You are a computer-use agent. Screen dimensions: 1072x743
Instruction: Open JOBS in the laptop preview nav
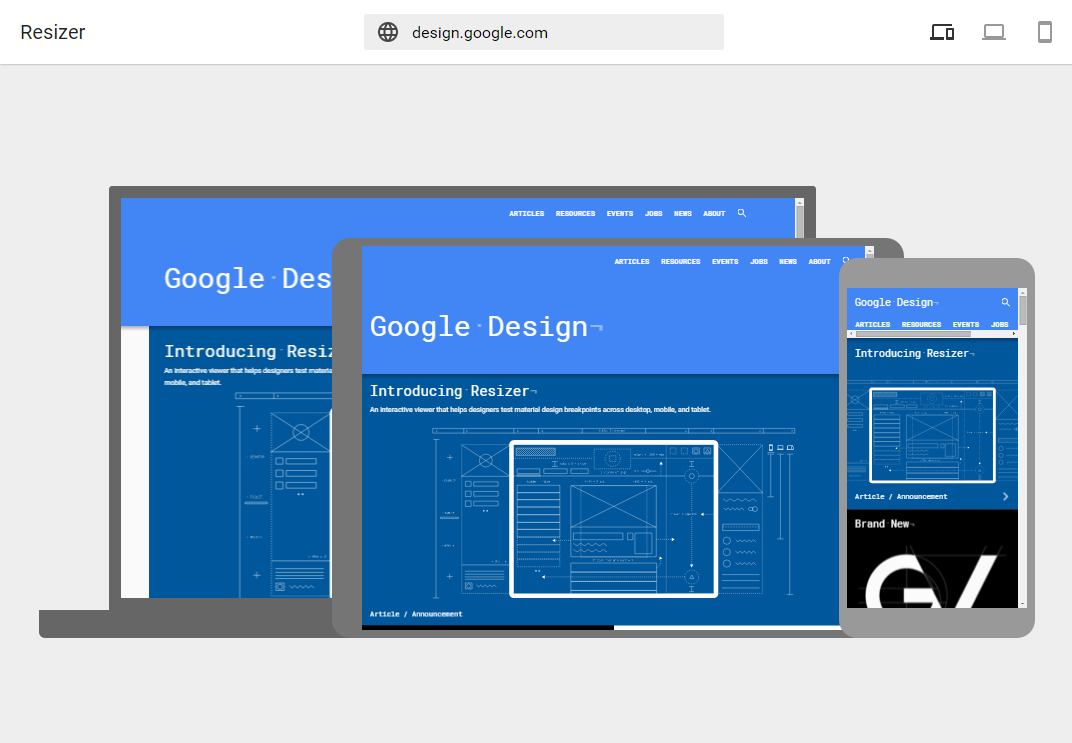click(654, 214)
